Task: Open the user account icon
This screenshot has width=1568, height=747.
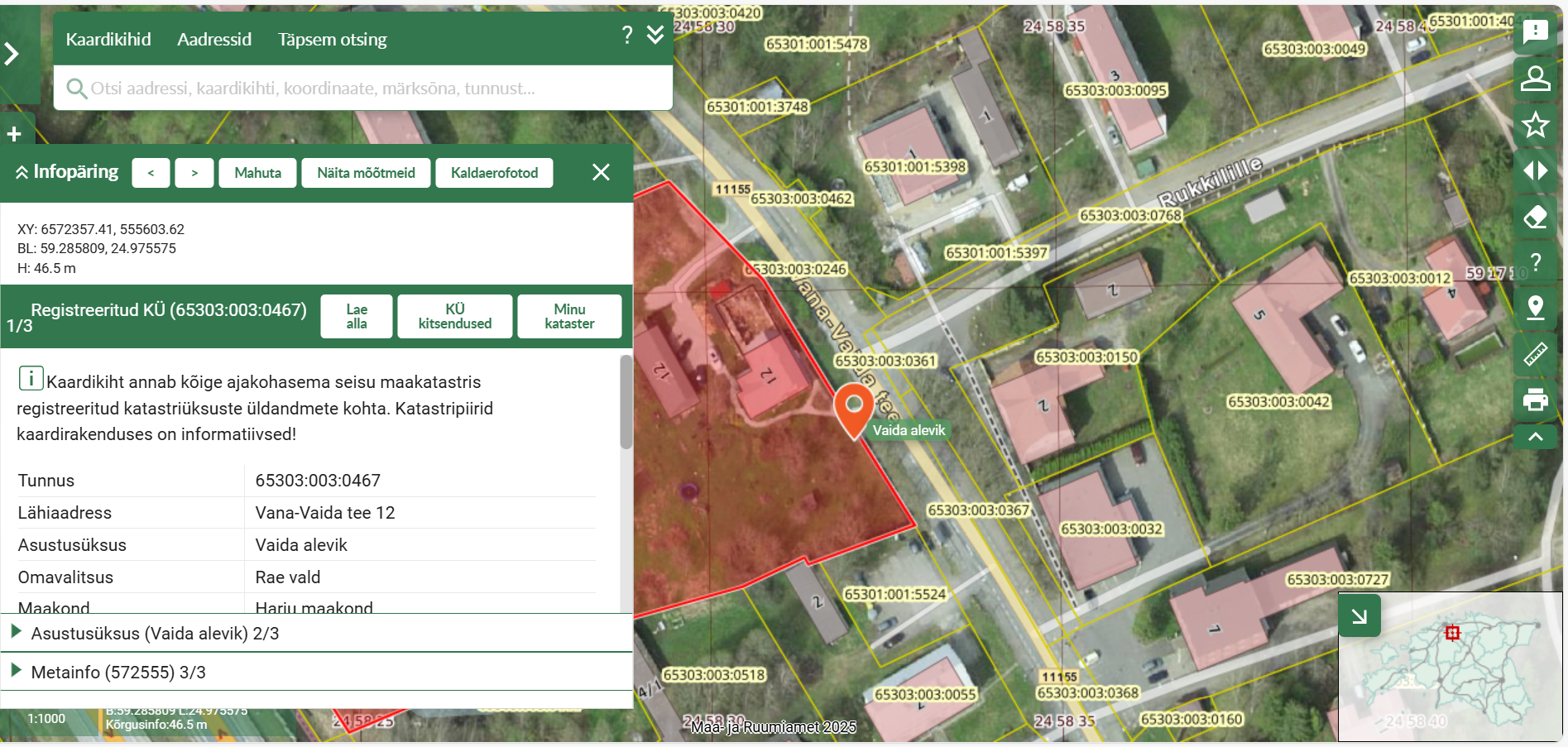Action: coord(1535,79)
